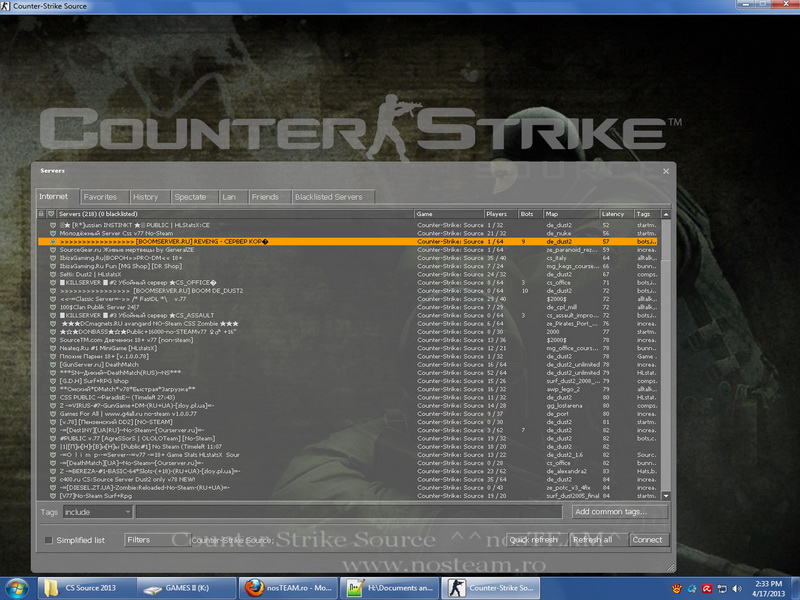Screen dimensions: 800x600
Task: Click the red antivirus tray icon
Action: tap(707, 589)
